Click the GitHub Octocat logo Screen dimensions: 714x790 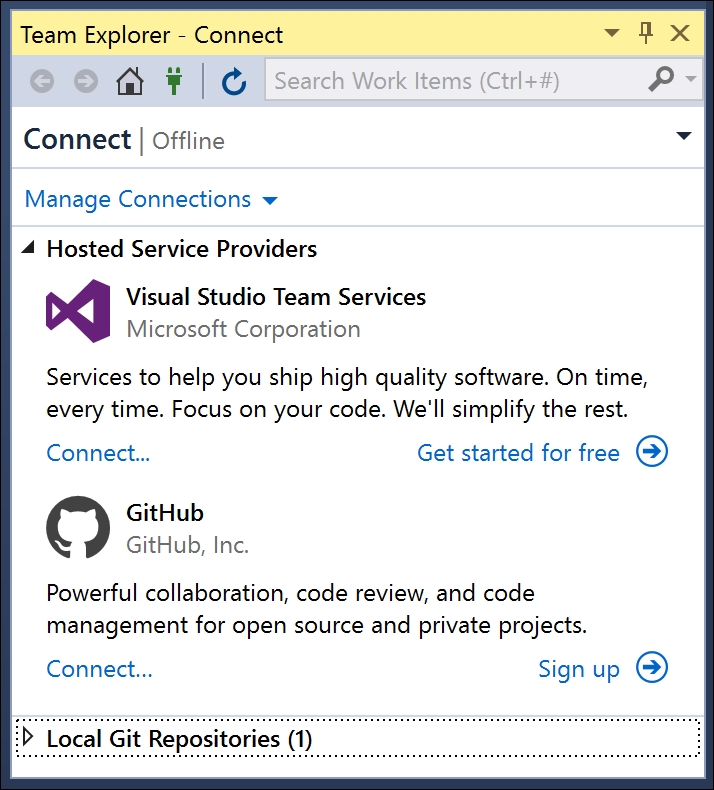[78, 527]
